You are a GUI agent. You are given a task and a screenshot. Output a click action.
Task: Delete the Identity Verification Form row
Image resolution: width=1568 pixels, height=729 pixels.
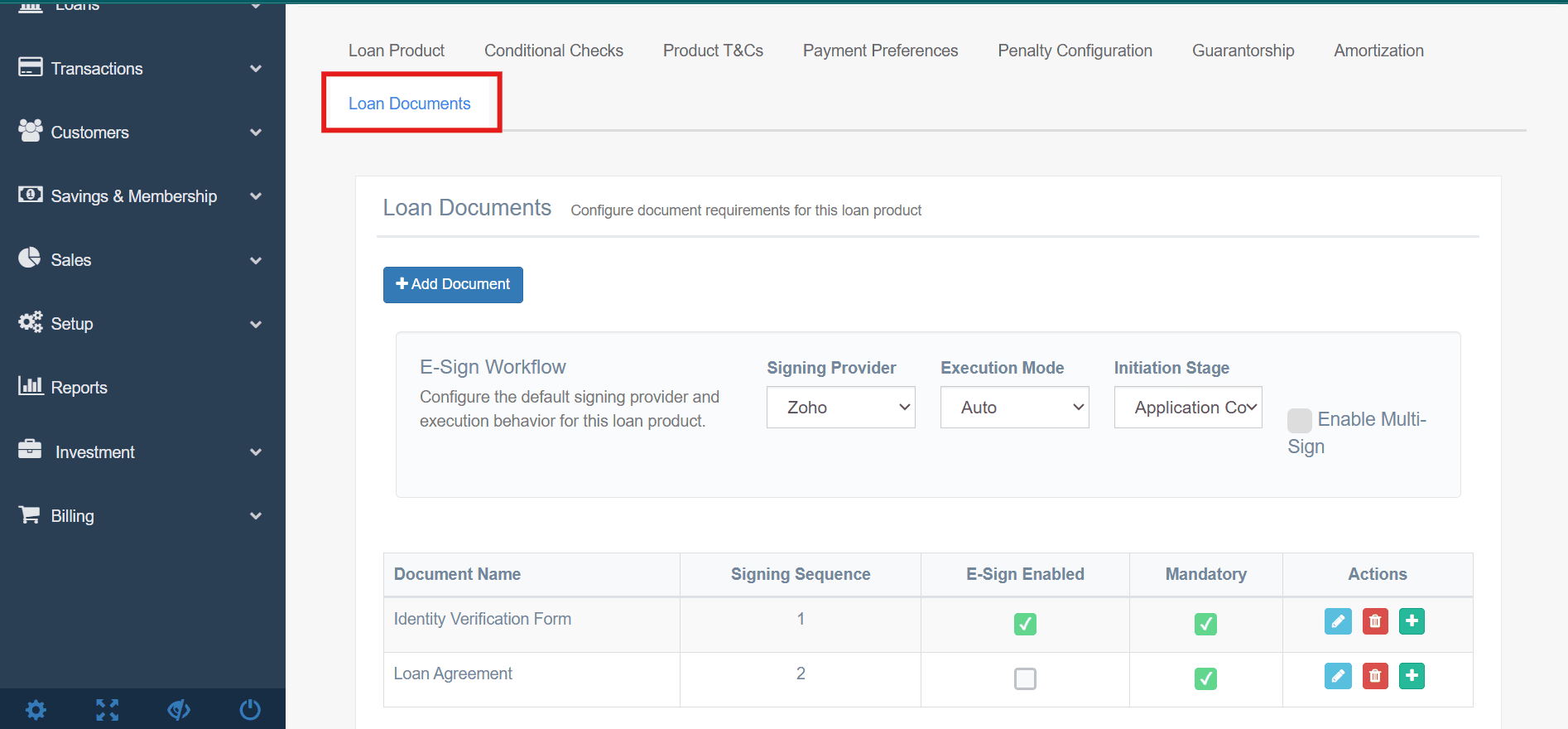click(1375, 621)
